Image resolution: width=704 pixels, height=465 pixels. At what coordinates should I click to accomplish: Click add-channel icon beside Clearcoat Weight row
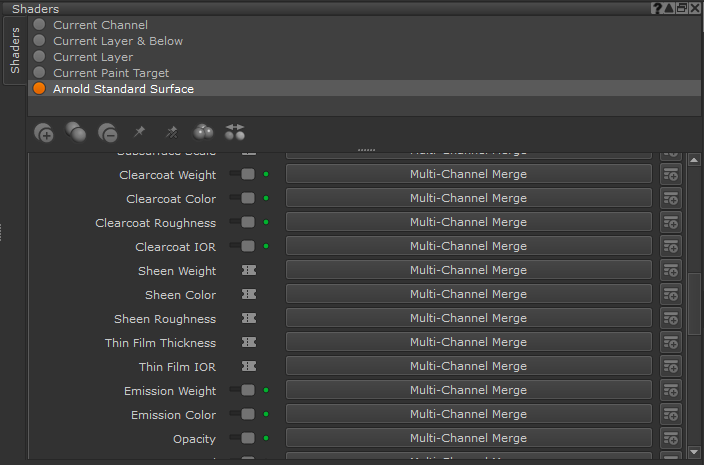coord(670,174)
